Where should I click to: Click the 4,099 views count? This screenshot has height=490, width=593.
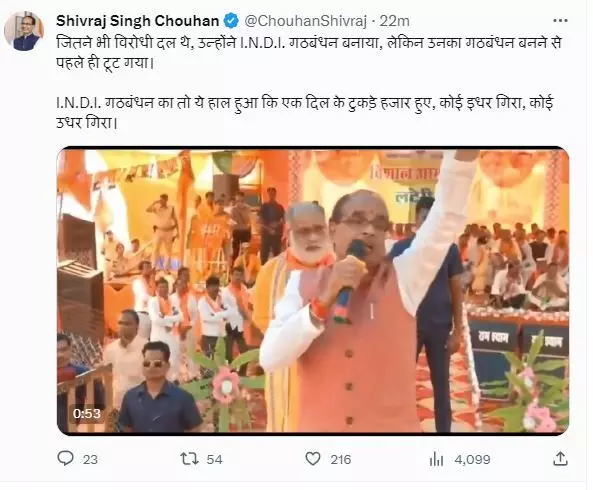click(x=472, y=459)
